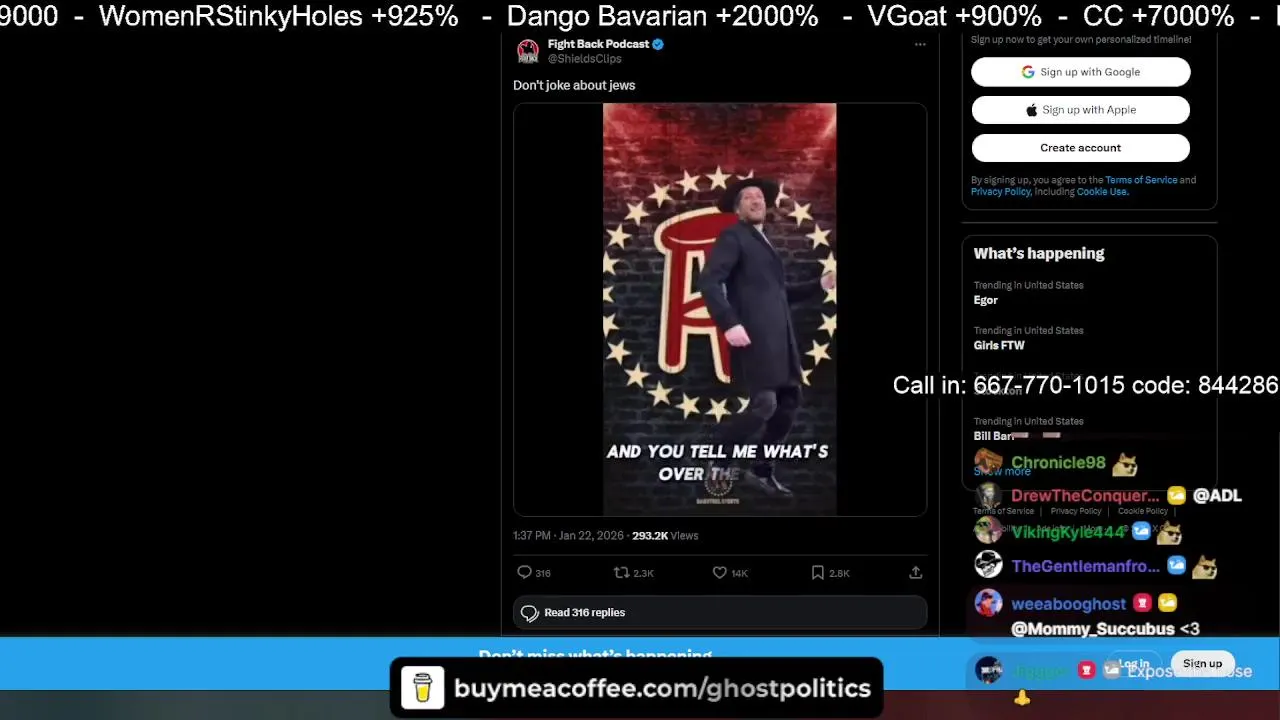This screenshot has width=1280, height=720.
Task: Click the Sign up button in the bottom bar
Action: click(1202, 664)
